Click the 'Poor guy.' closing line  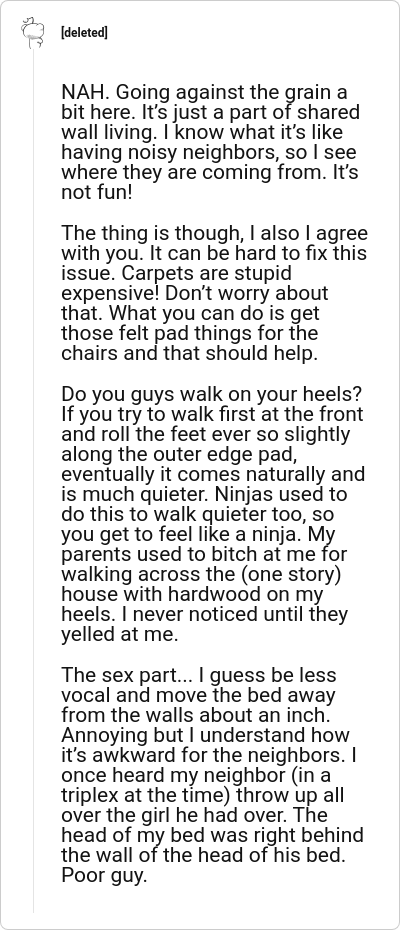click(104, 876)
